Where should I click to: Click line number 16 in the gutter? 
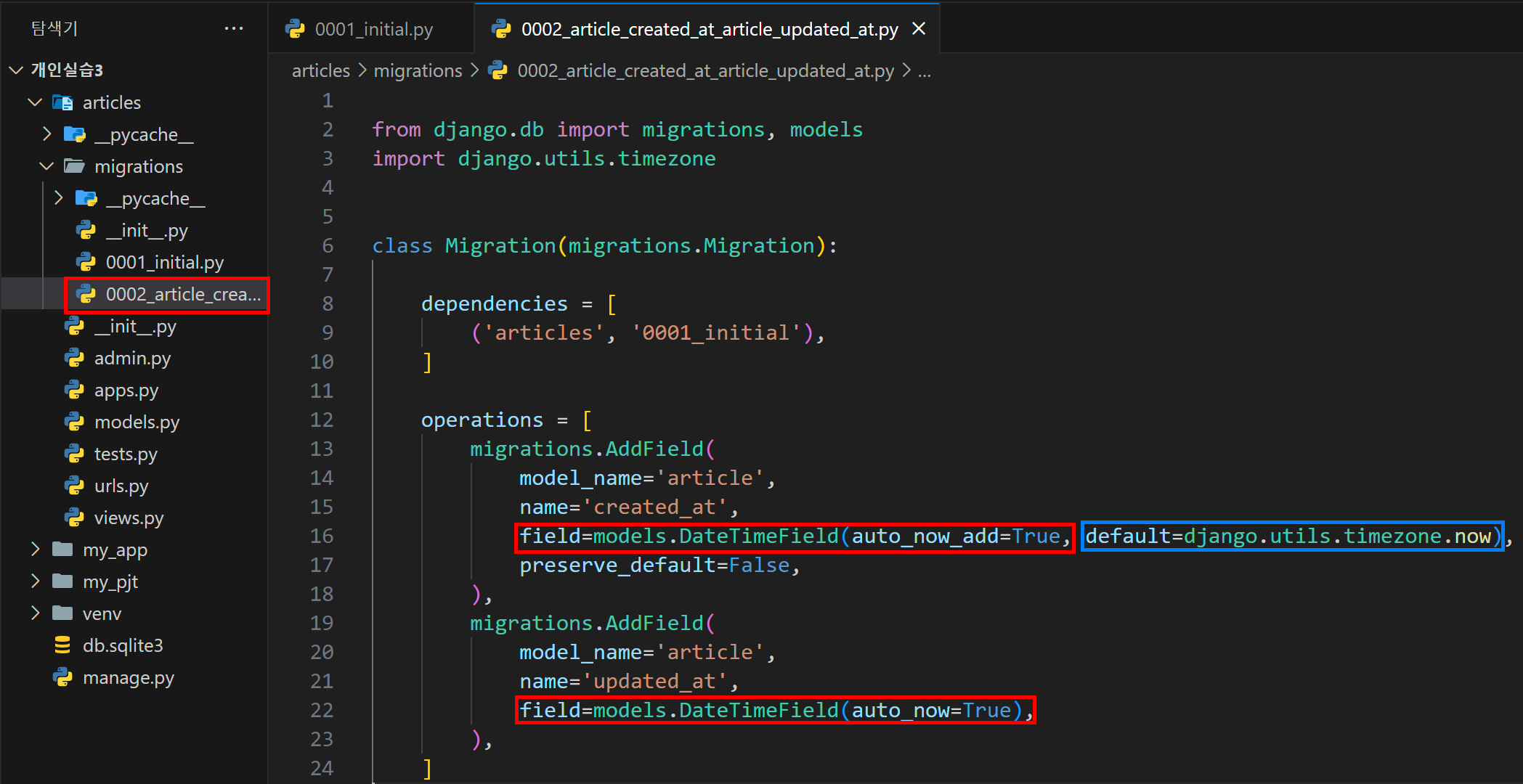322,536
